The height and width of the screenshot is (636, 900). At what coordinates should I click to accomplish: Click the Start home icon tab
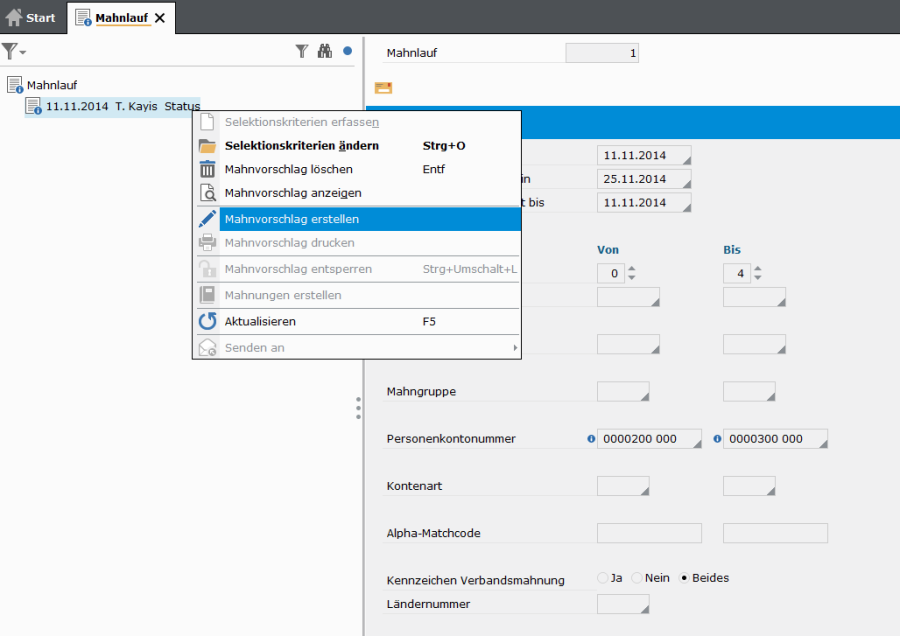click(31, 17)
